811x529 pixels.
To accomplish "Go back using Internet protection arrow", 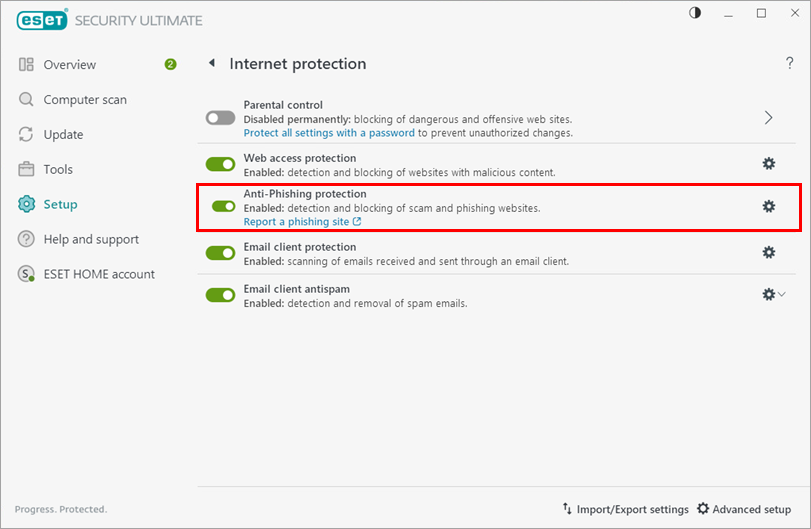I will (x=211, y=64).
